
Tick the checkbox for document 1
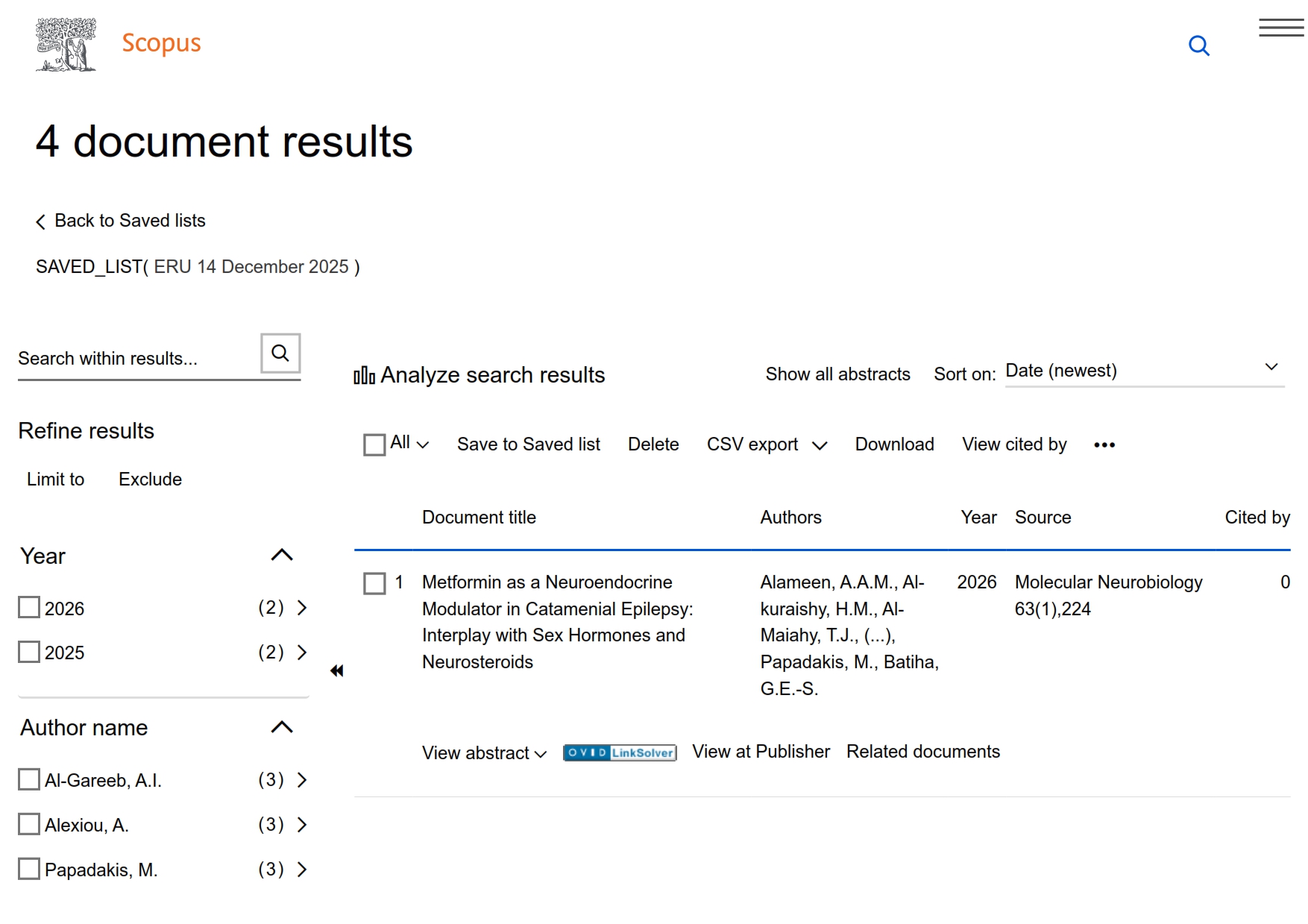click(x=374, y=583)
